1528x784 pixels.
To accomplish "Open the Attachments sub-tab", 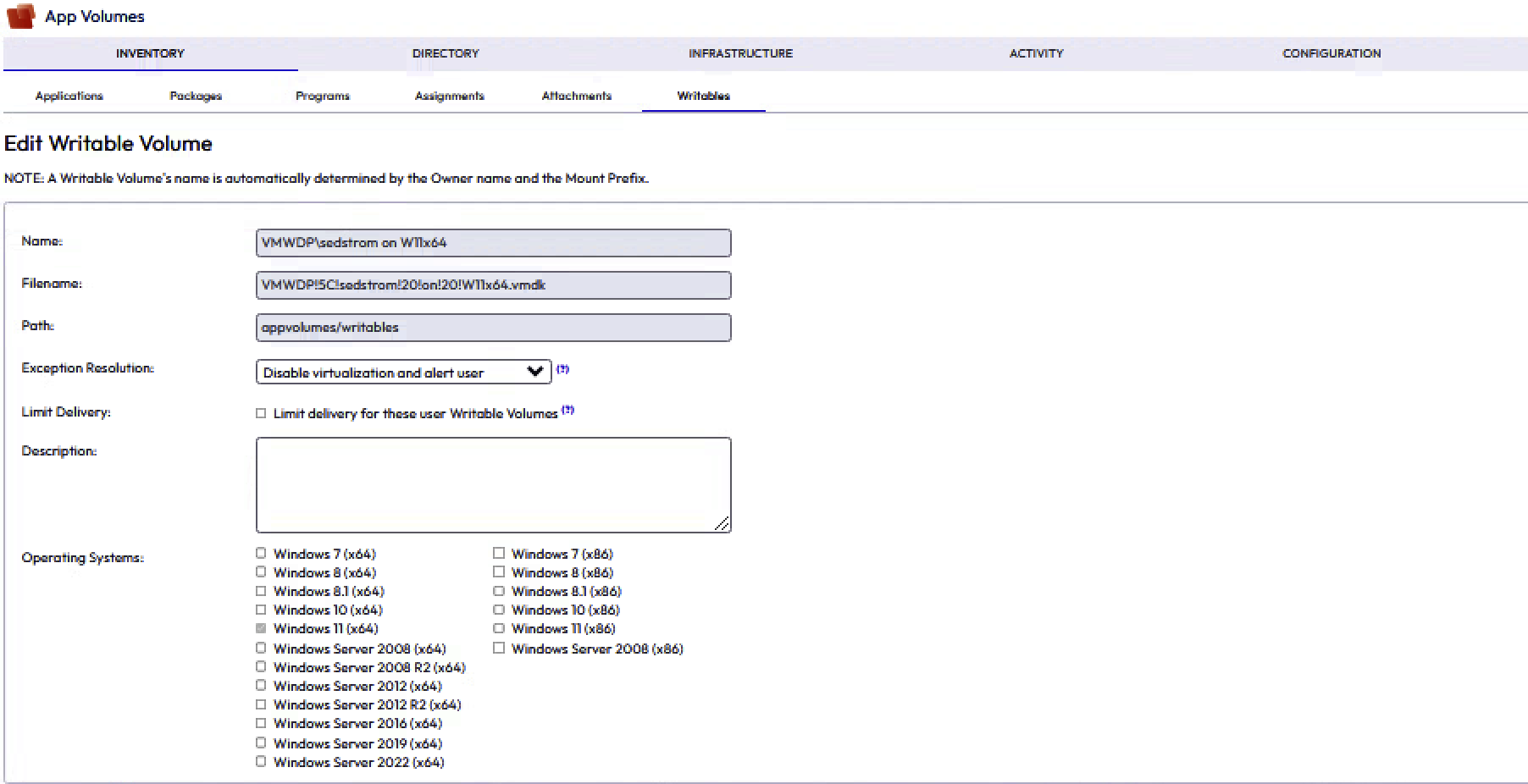I will click(576, 96).
